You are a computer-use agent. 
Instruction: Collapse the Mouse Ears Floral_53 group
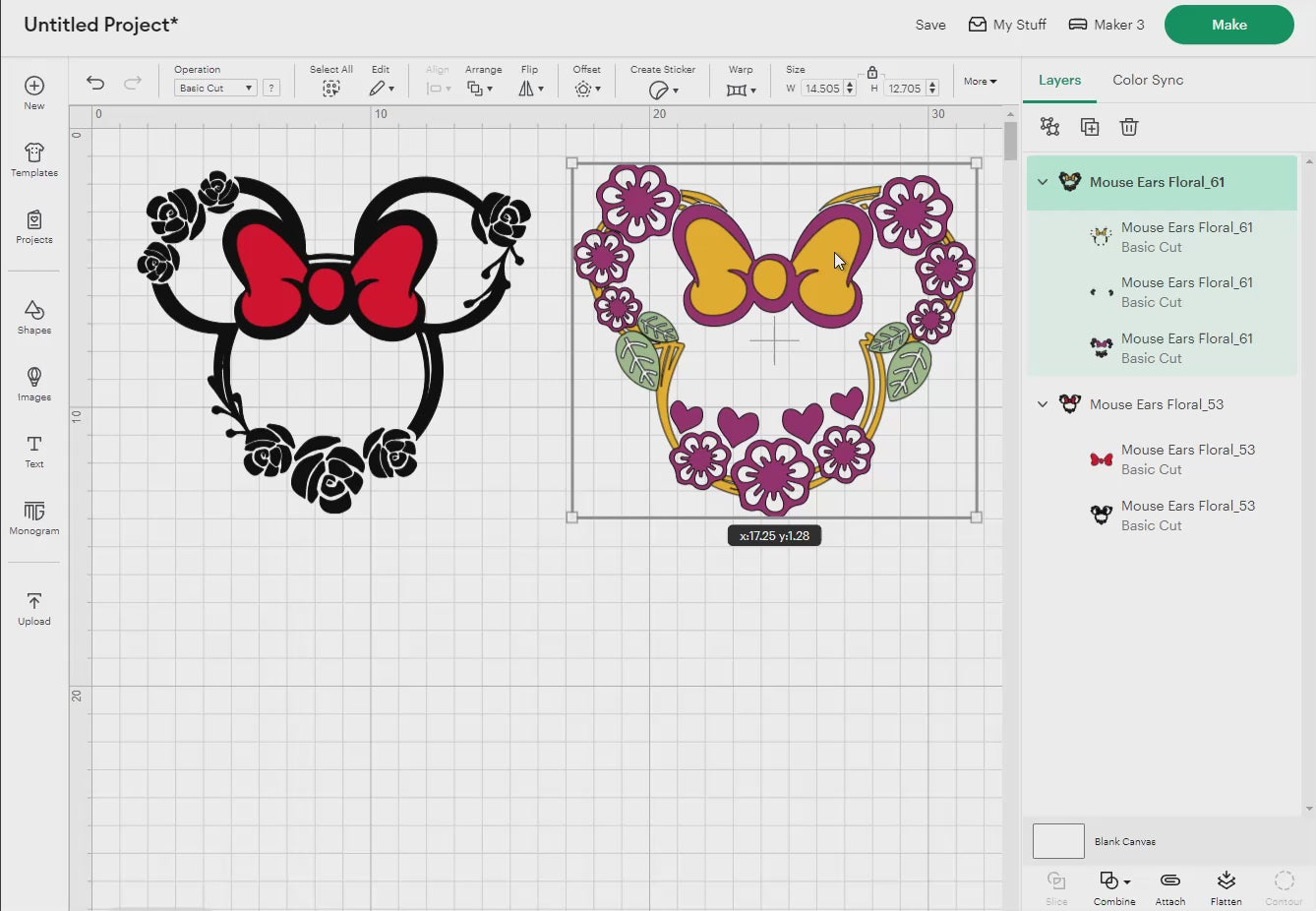[1043, 404]
